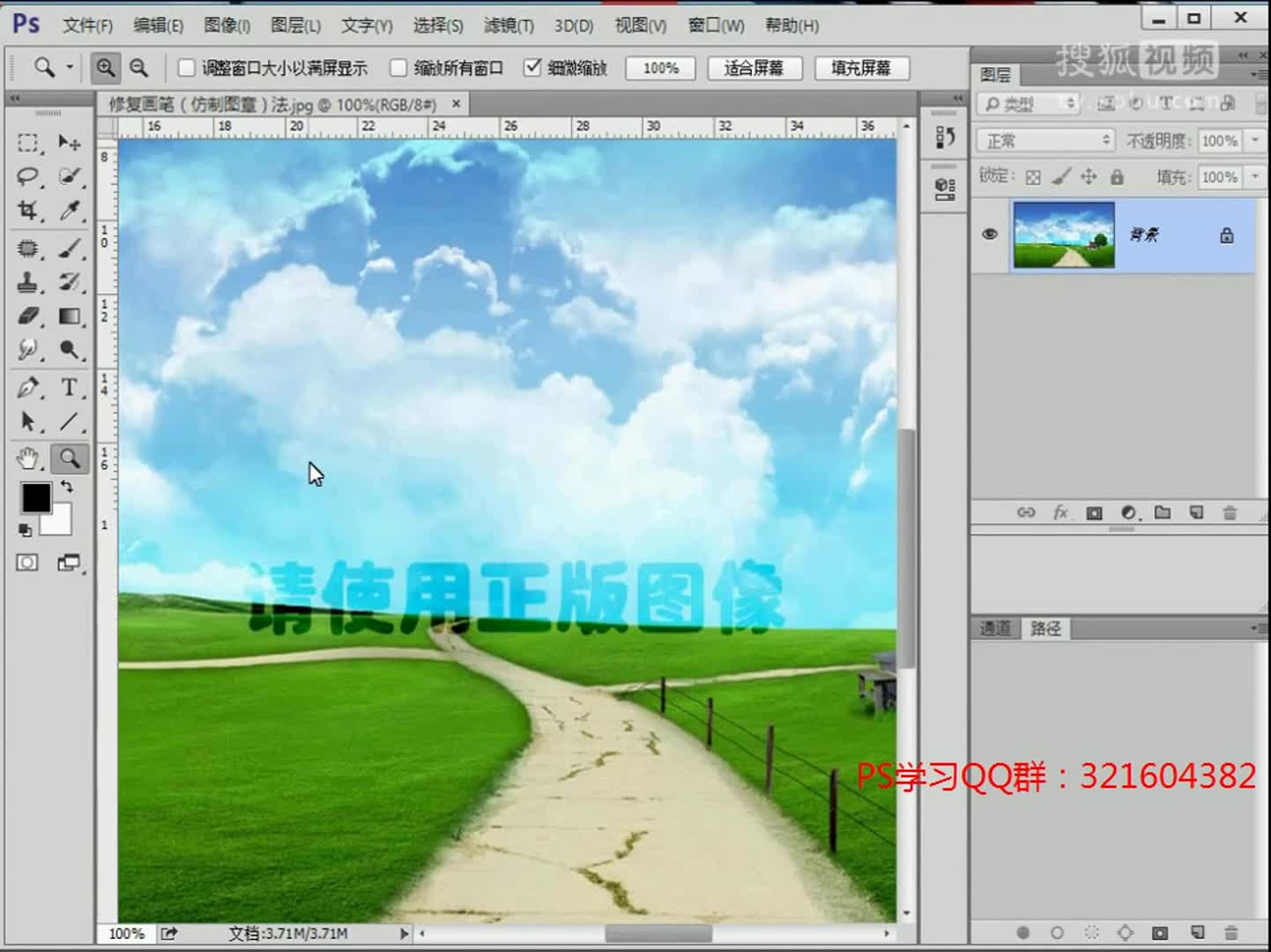Enable the 缩放所有窗口 checkbox

coord(399,67)
